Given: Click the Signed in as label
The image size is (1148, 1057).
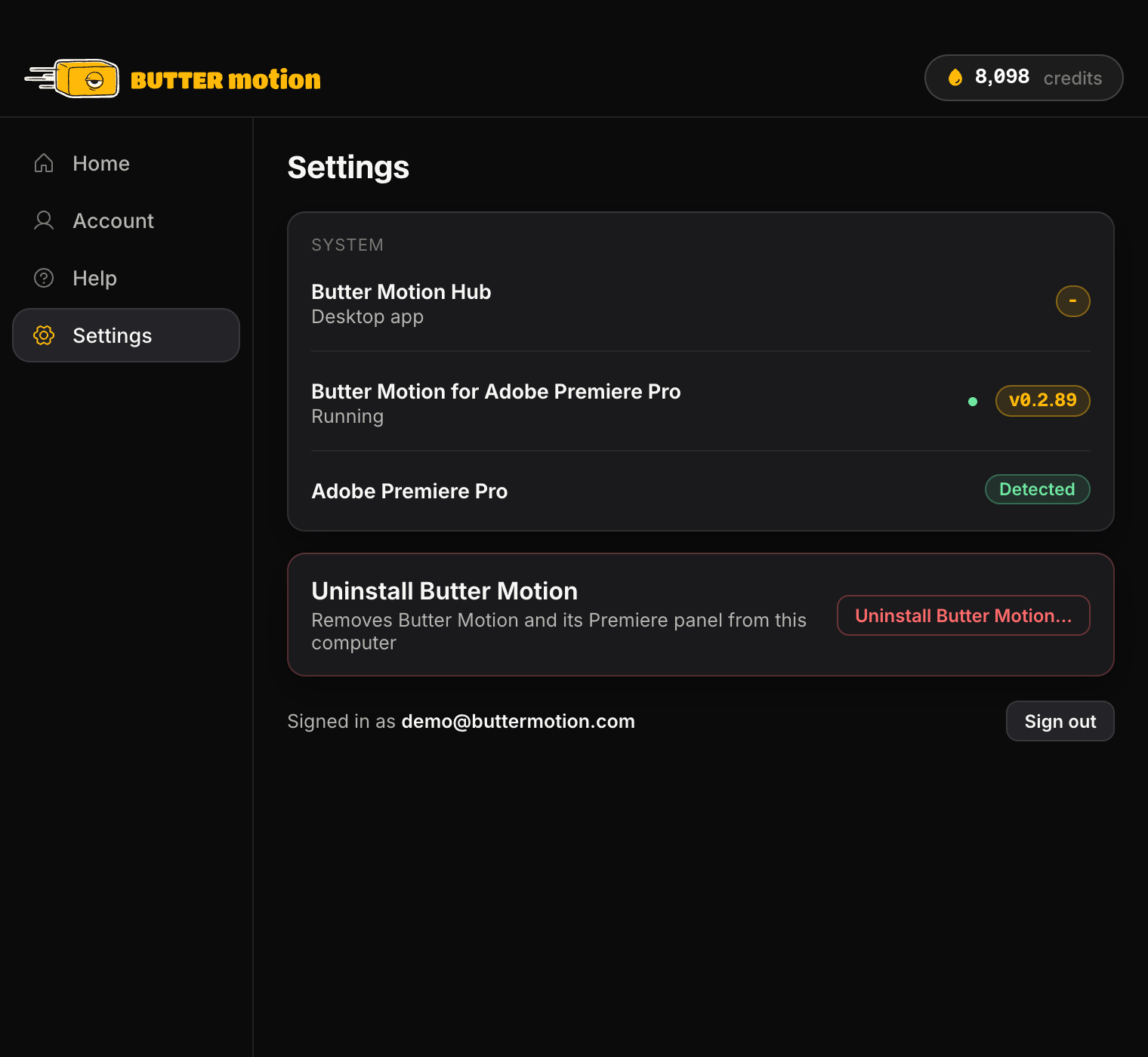Looking at the screenshot, I should point(341,721).
